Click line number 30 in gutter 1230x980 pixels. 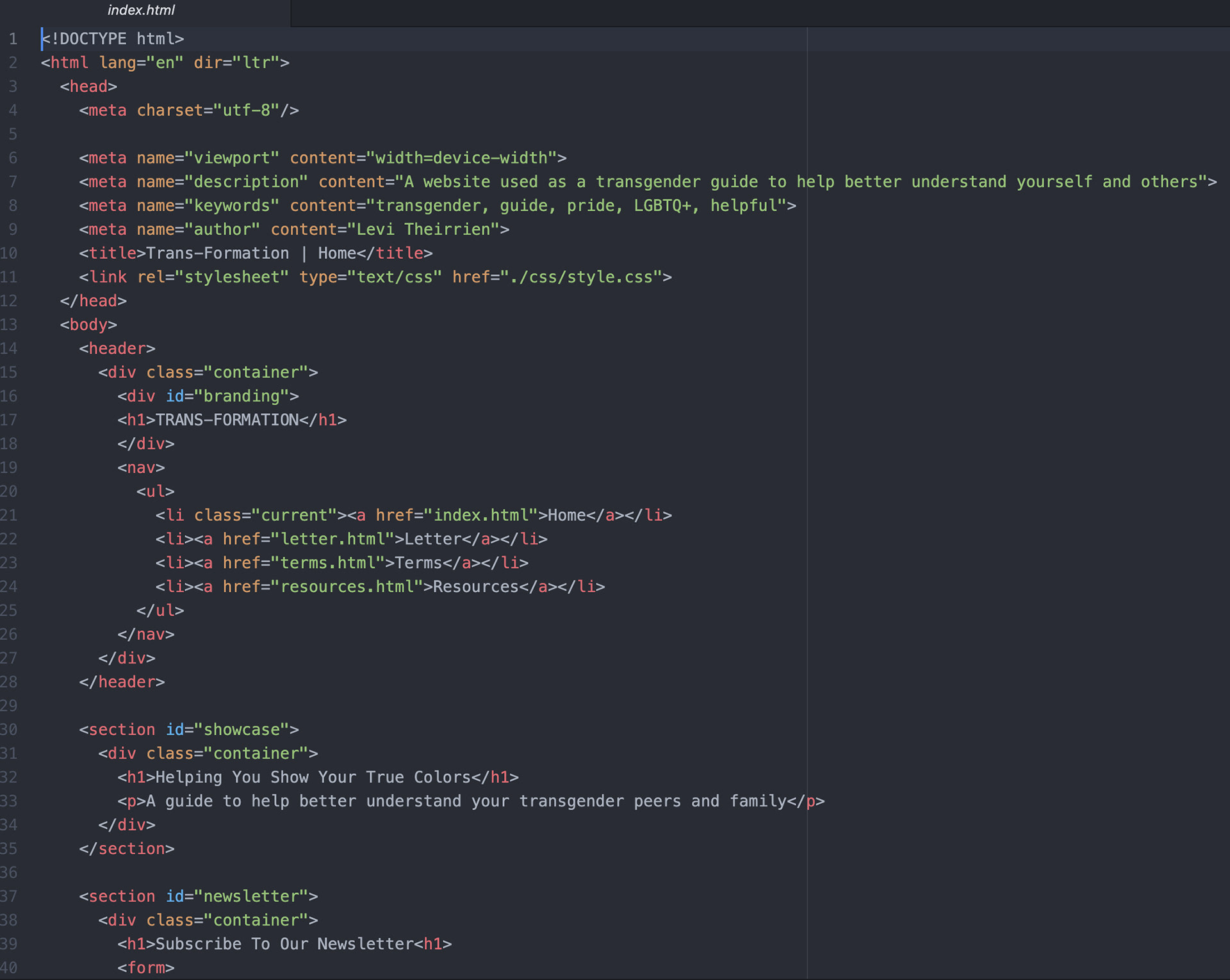[9, 730]
